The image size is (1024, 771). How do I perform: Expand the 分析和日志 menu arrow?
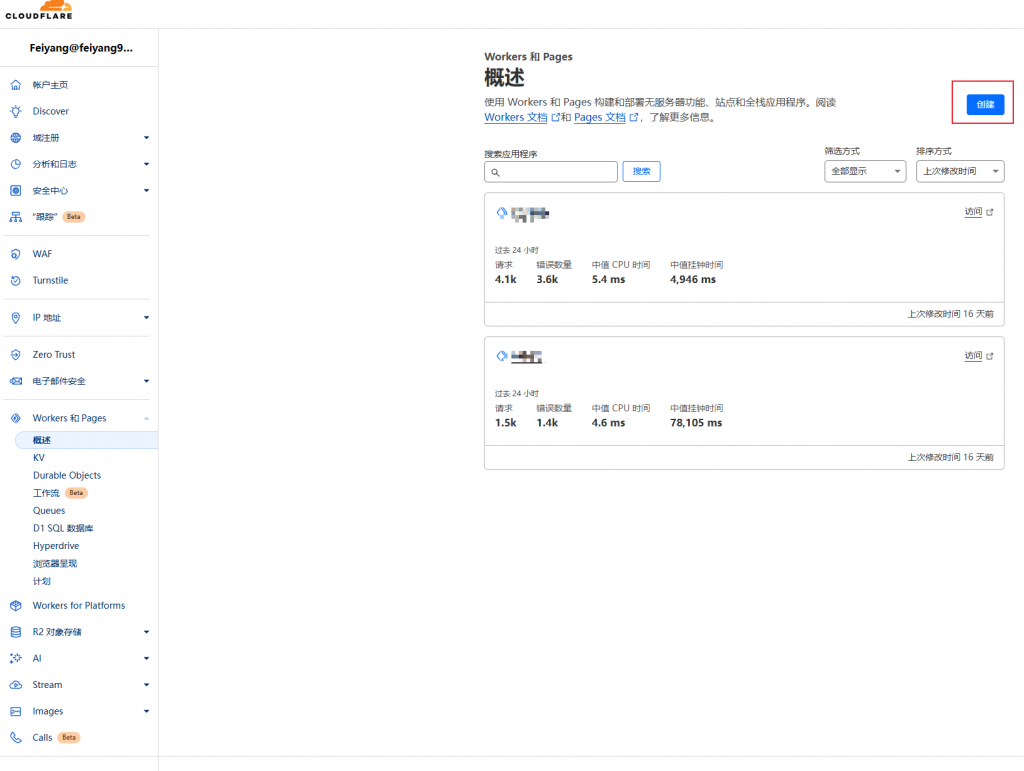coord(146,164)
